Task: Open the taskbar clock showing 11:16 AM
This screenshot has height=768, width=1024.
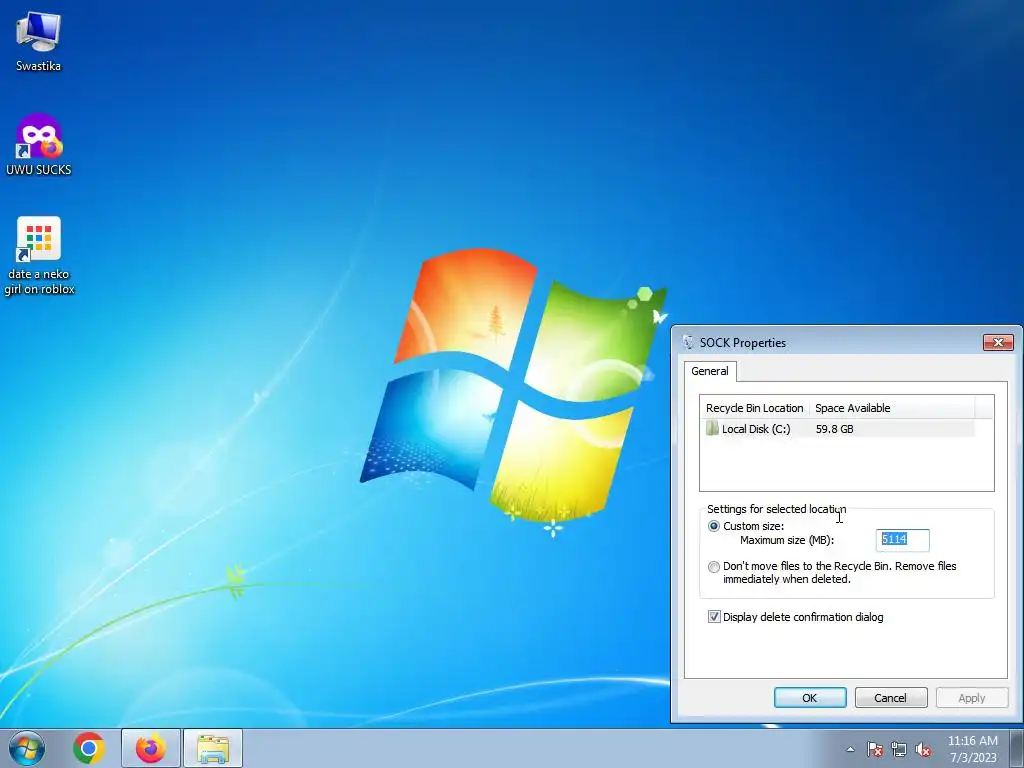Action: (973, 748)
